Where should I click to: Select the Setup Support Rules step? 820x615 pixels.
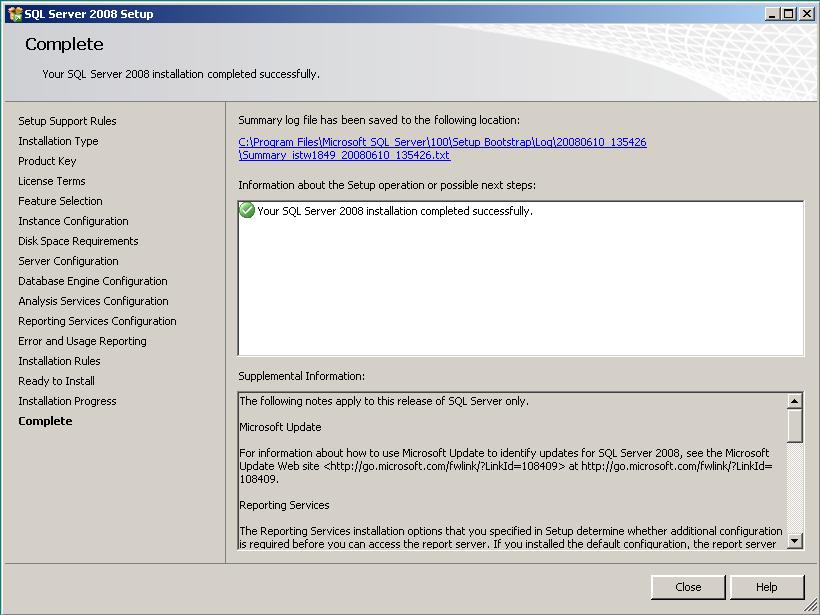tap(67, 121)
